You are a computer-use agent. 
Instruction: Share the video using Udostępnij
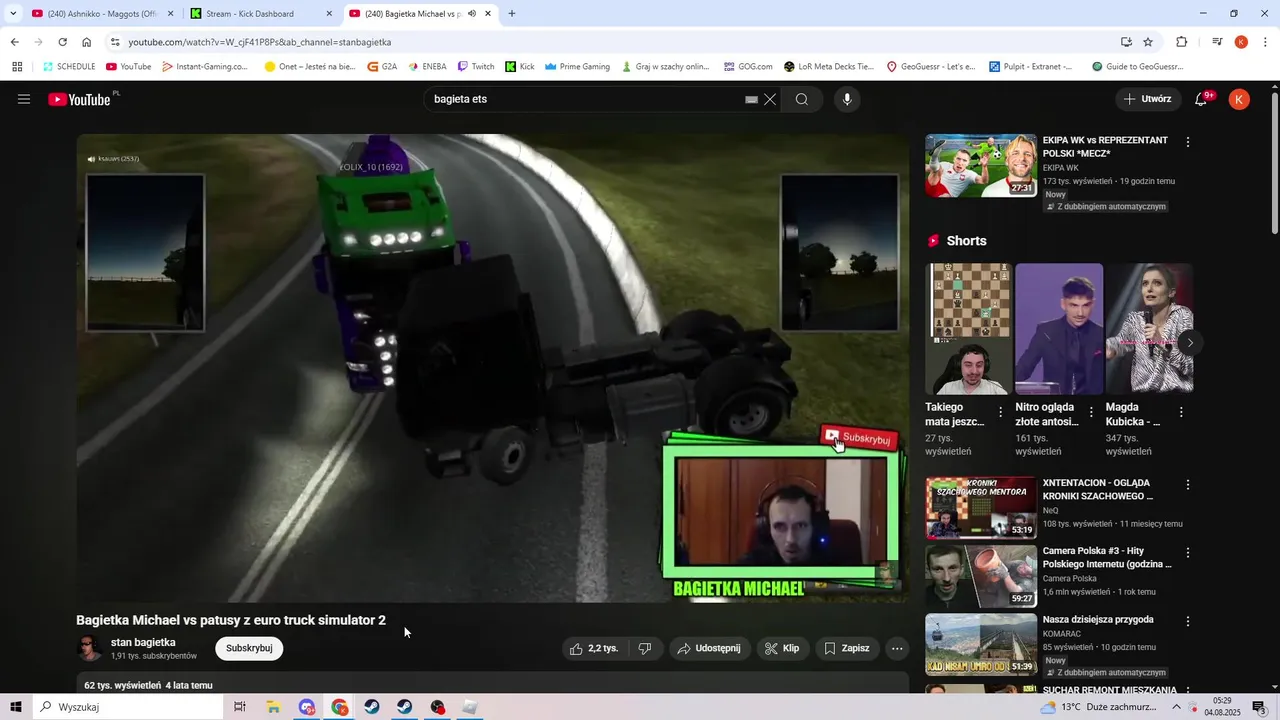pyautogui.click(x=709, y=648)
